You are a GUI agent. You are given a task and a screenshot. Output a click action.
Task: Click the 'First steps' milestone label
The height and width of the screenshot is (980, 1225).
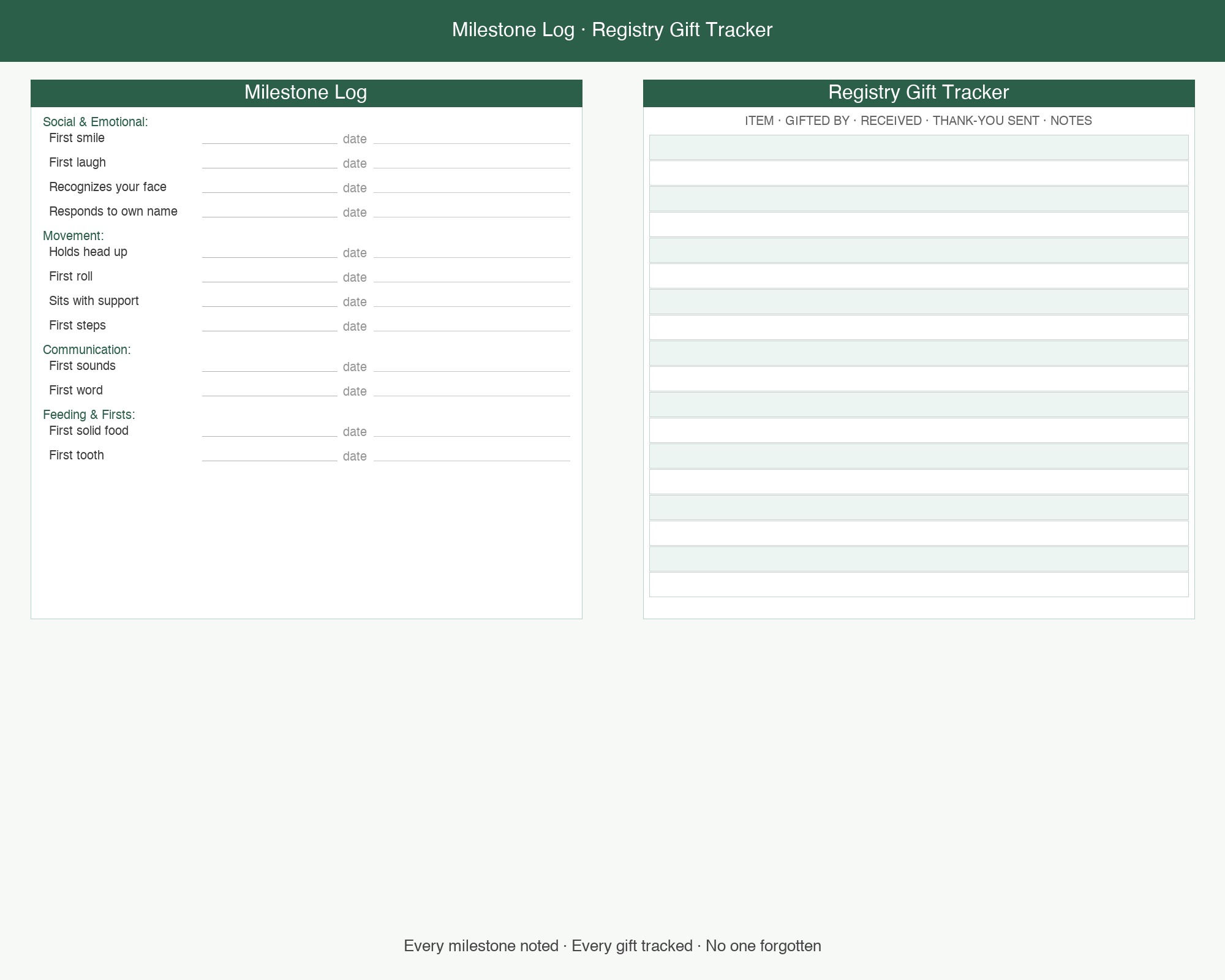coord(77,326)
